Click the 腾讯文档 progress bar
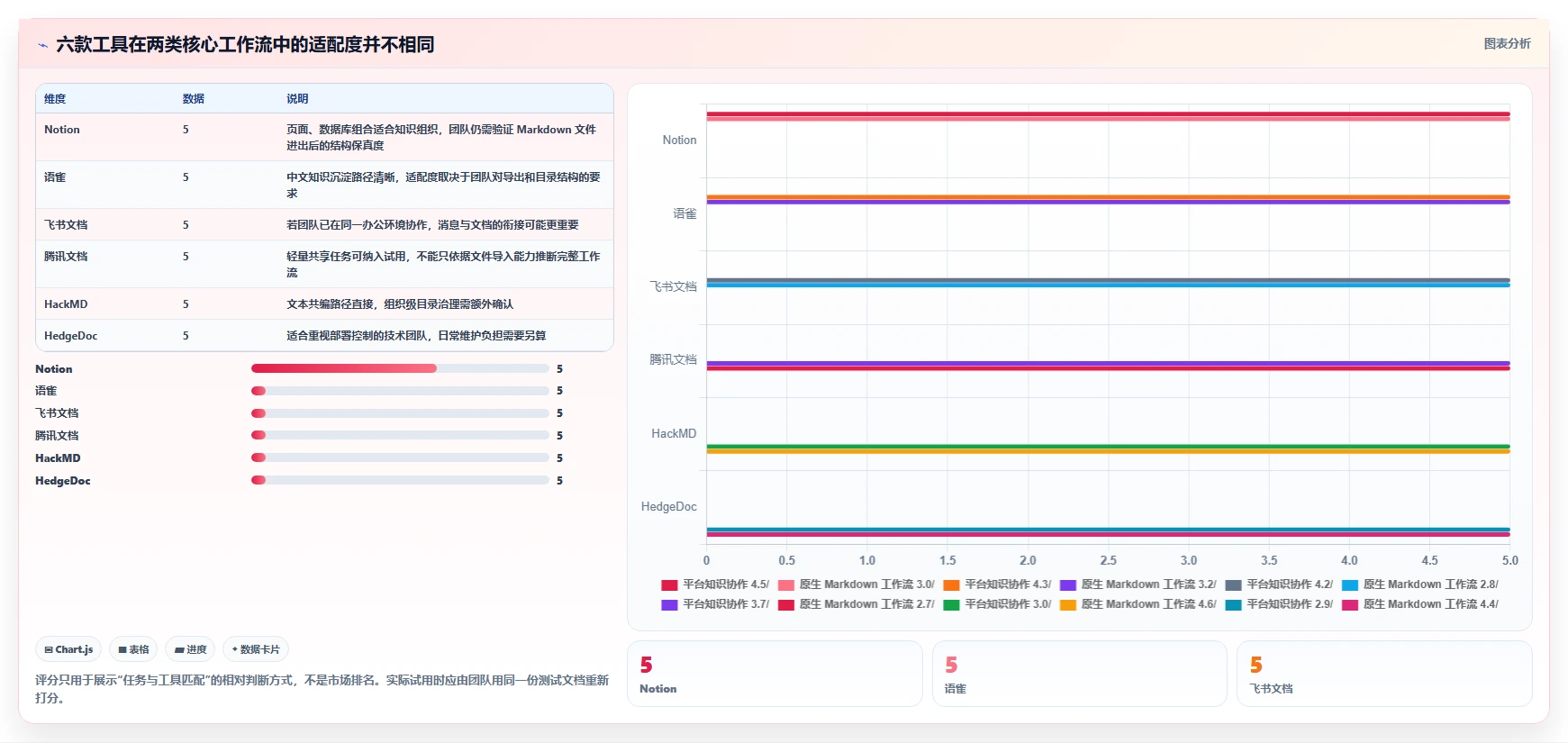The image size is (1568, 743). pyautogui.click(x=400, y=435)
